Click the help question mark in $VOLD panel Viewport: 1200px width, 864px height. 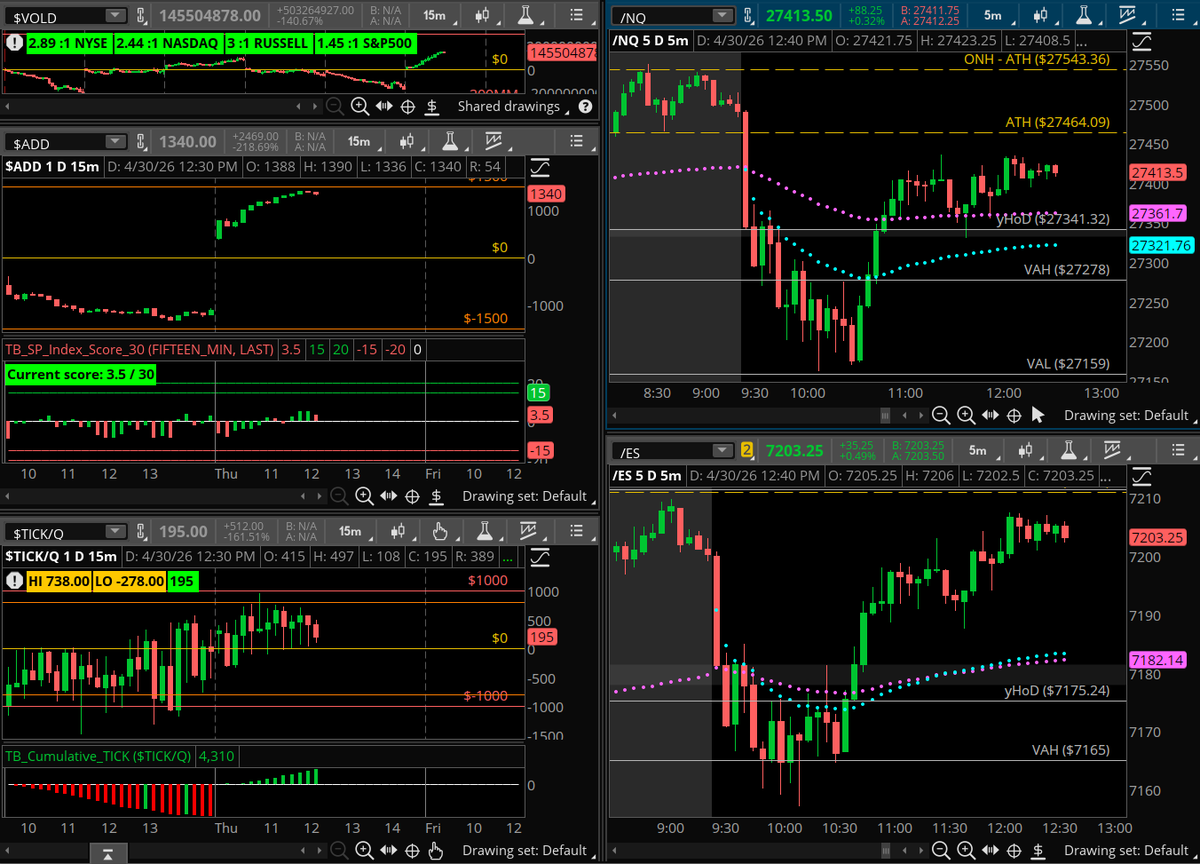(585, 106)
